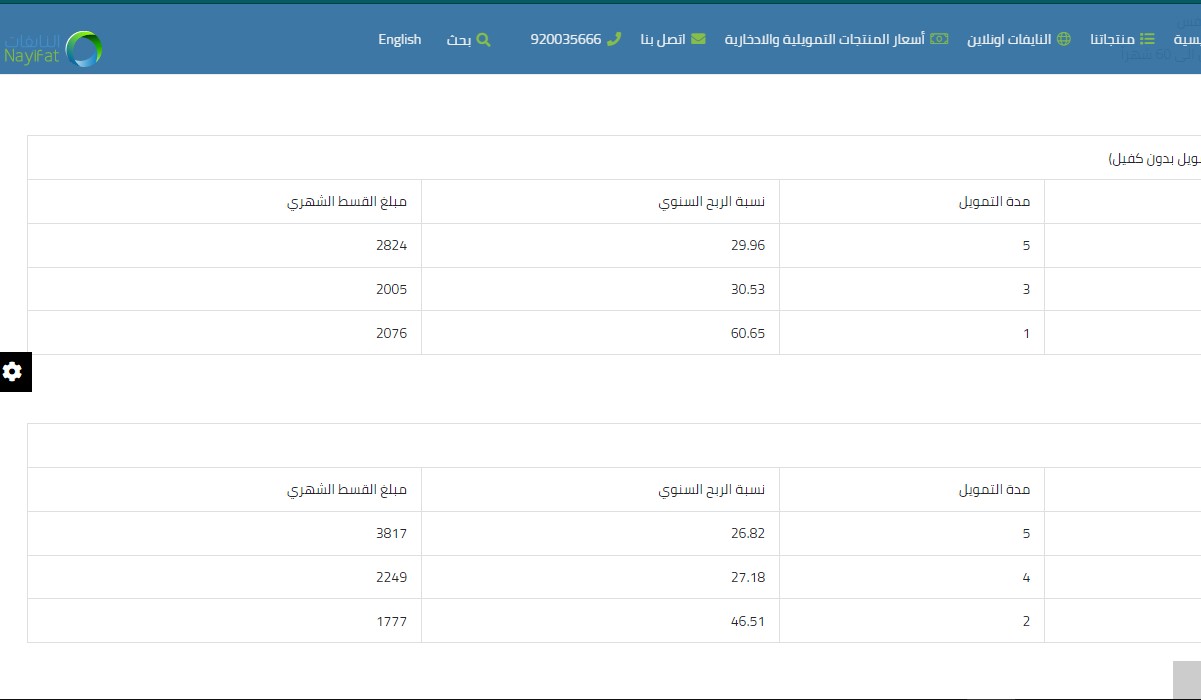Select term 5 in 29.96 row
This screenshot has height=700, width=1201.
point(1026,246)
